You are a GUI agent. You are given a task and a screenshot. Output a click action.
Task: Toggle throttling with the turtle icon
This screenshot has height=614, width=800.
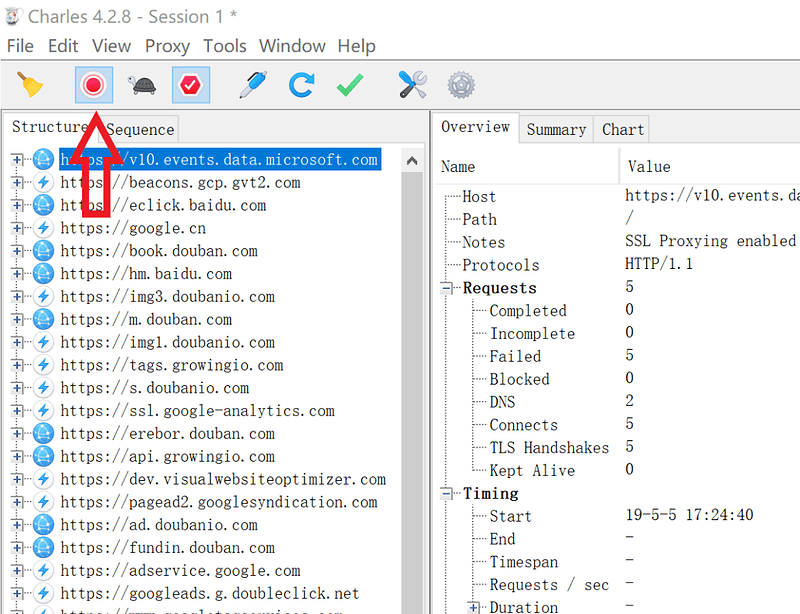tap(143, 85)
